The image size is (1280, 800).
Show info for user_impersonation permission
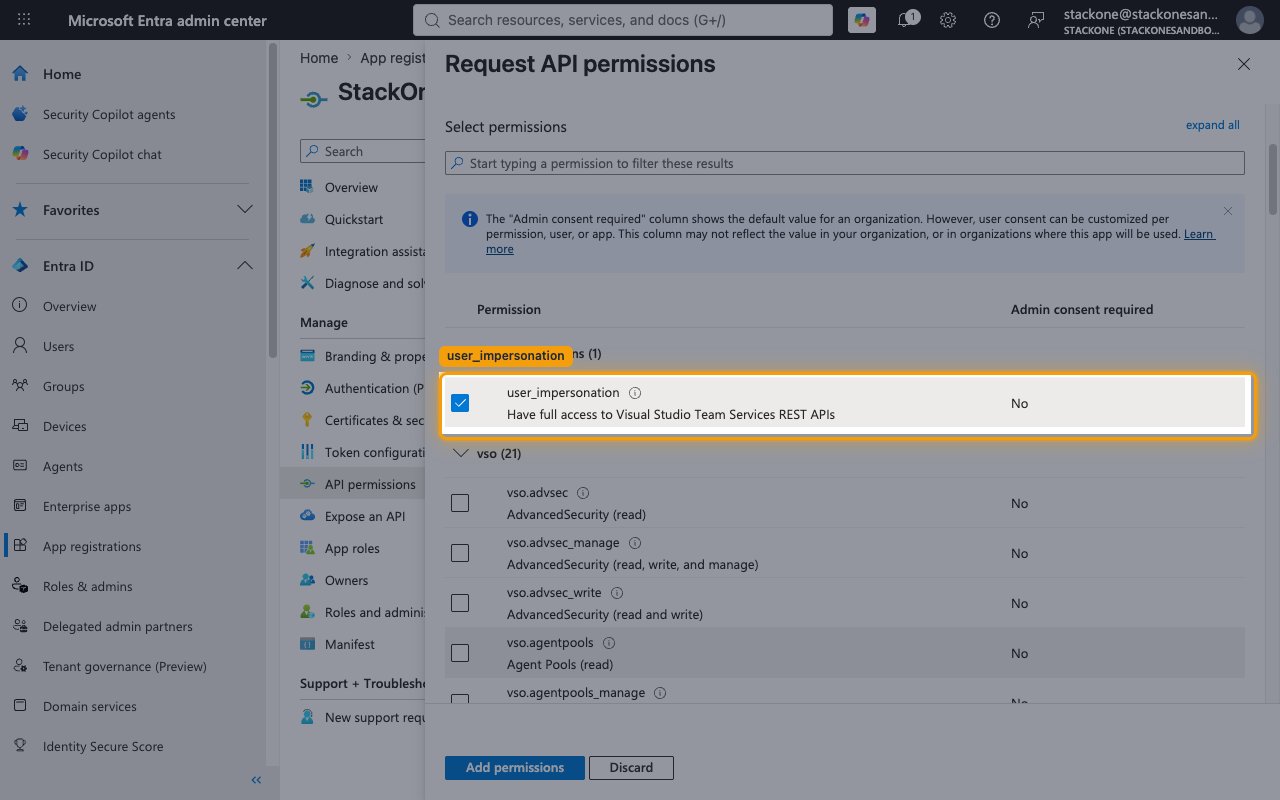(635, 393)
